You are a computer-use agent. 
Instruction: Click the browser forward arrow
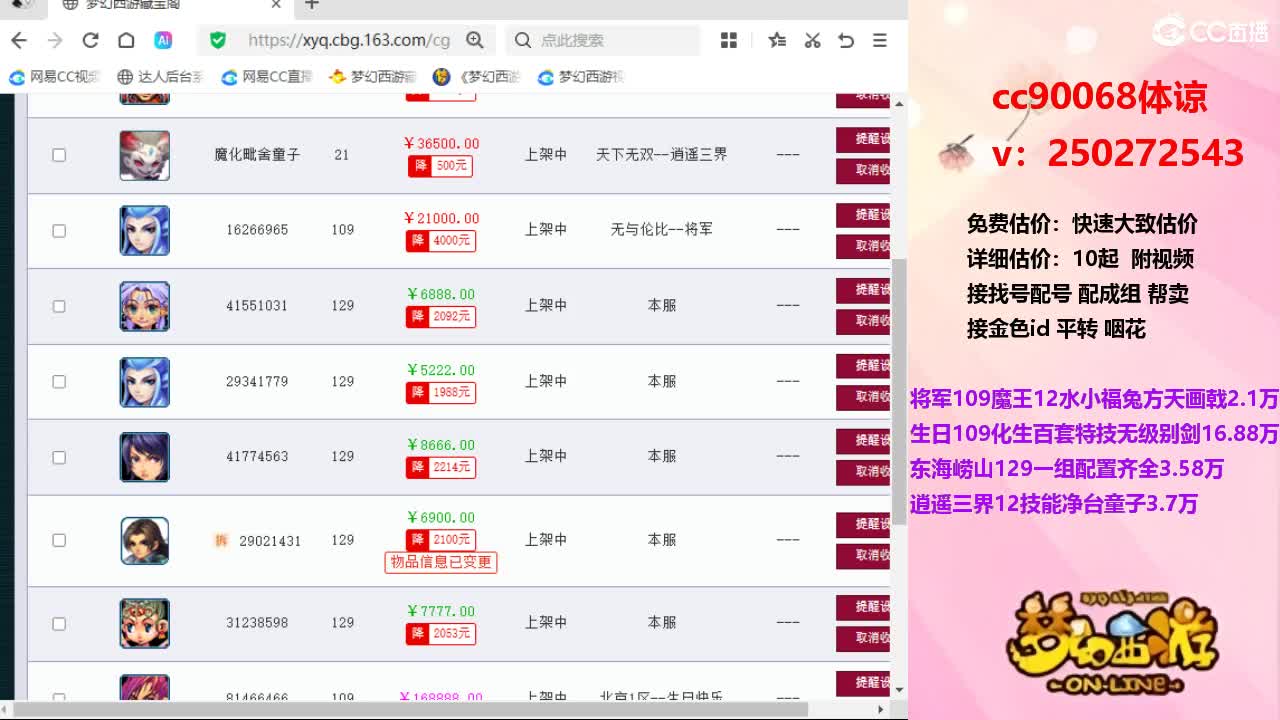point(55,40)
